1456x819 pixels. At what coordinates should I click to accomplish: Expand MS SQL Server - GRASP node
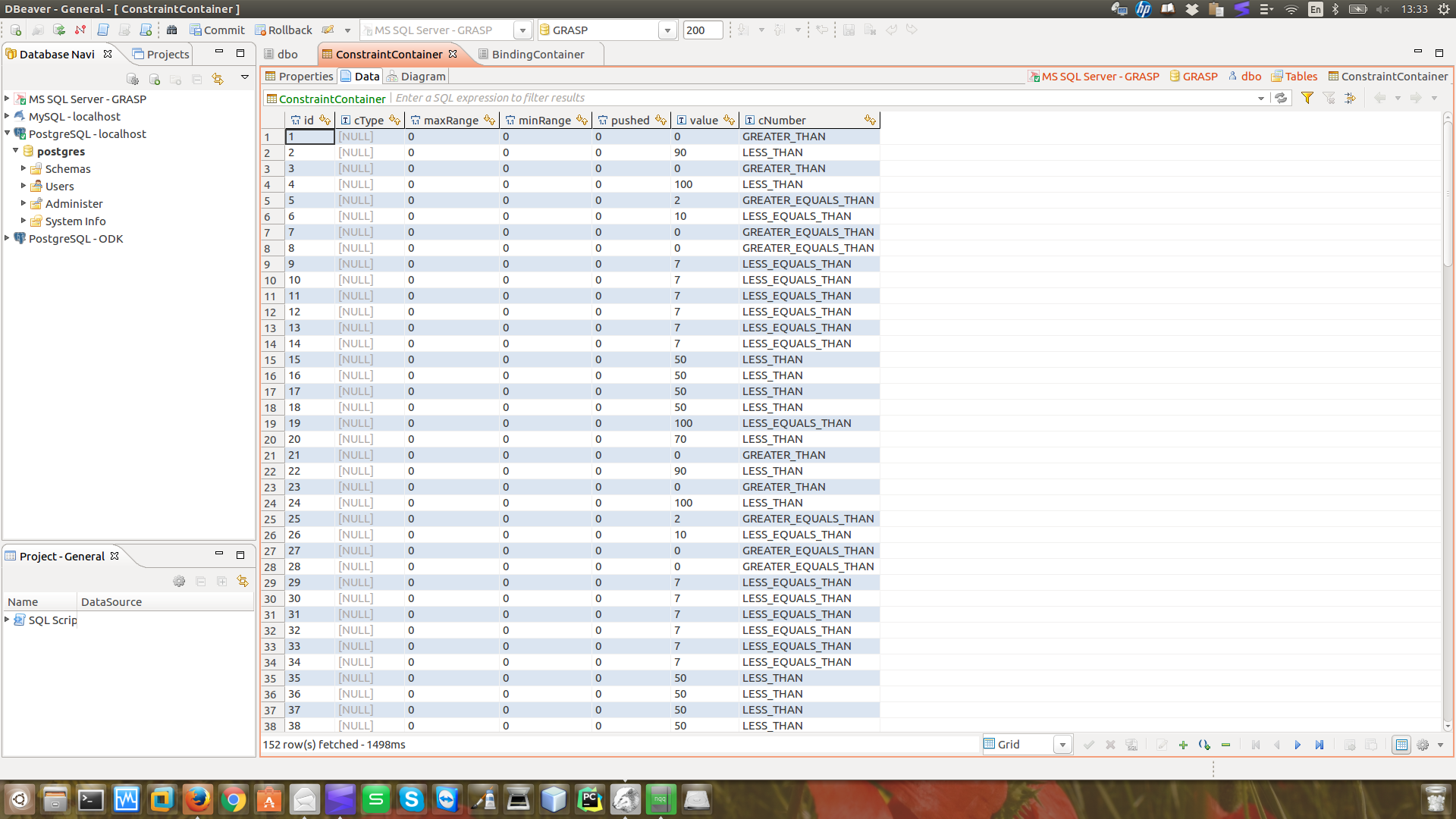pyautogui.click(x=8, y=99)
